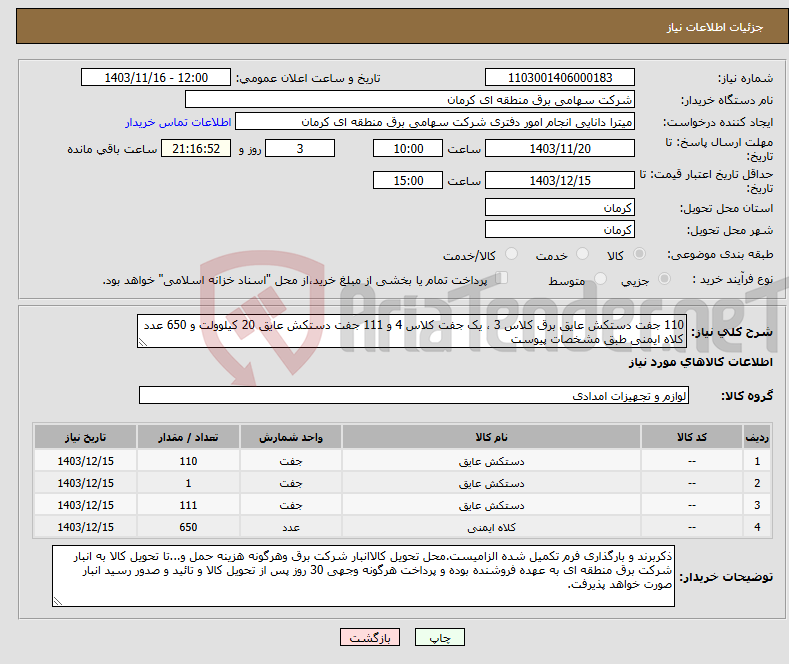Click the تعداد / مقدار column header
Image resolution: width=789 pixels, height=664 pixels.
click(x=188, y=437)
